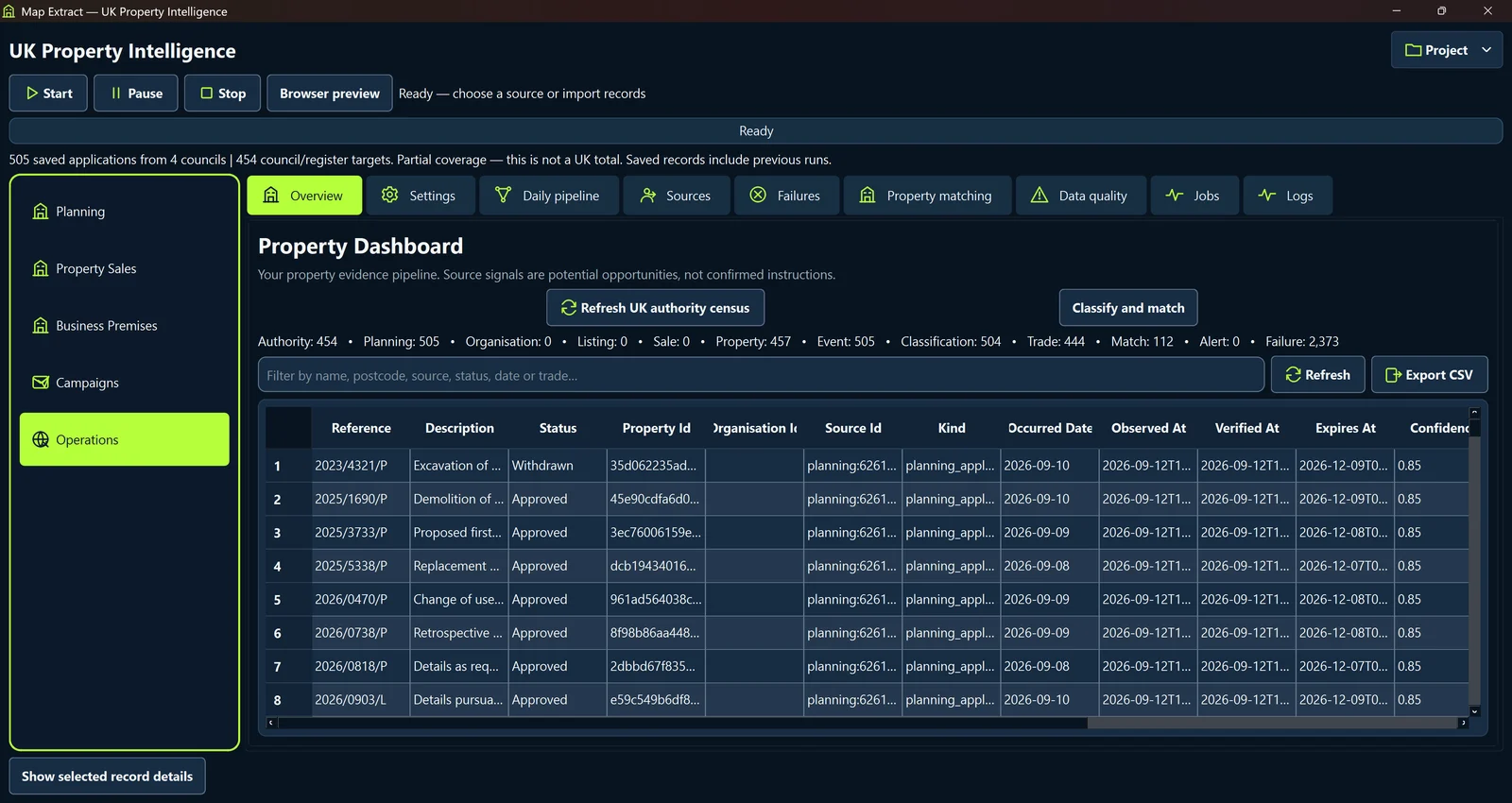
Task: Go to the Failures tab
Action: (787, 196)
